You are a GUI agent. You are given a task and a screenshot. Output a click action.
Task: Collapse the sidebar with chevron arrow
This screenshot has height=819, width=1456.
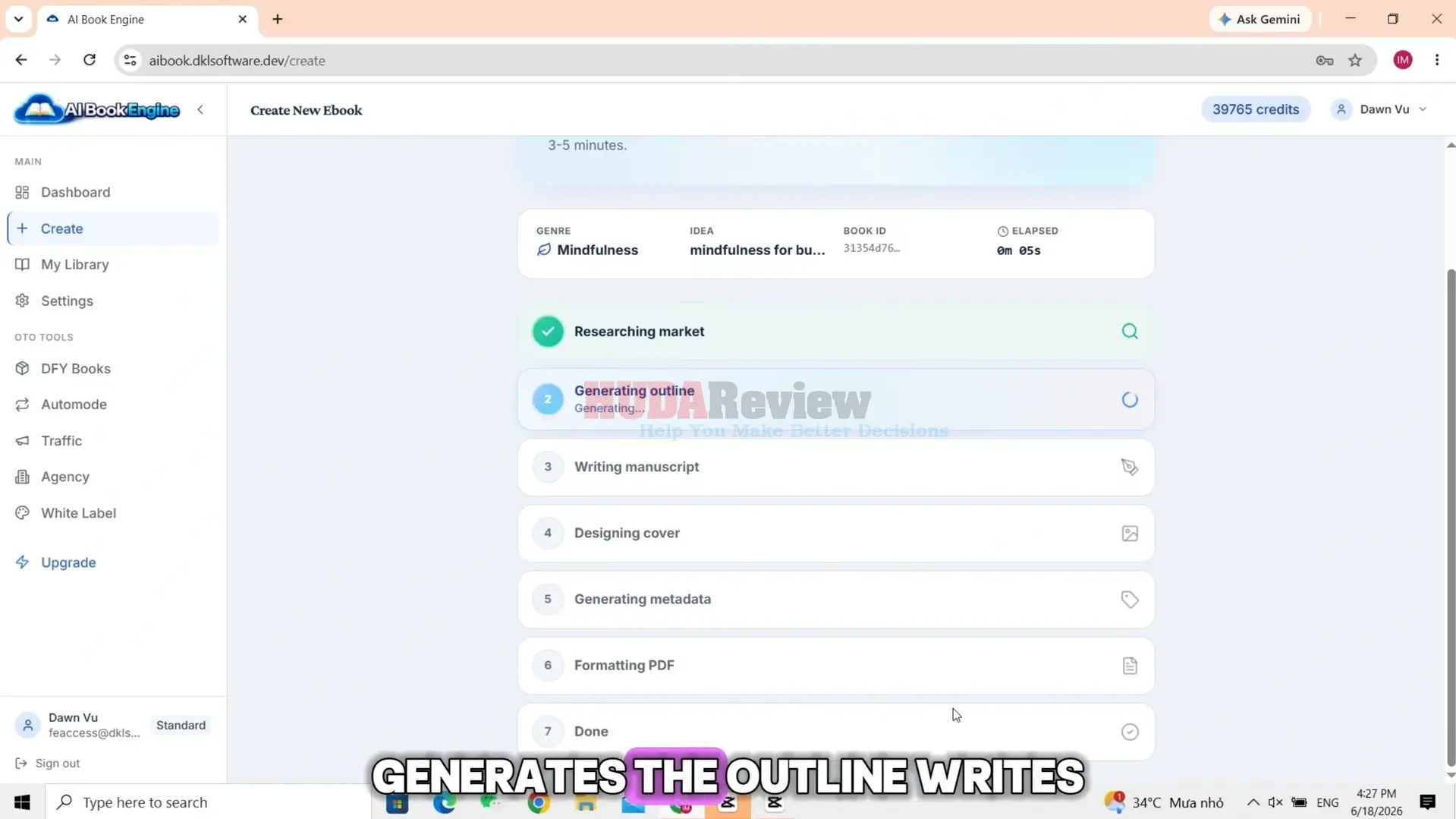click(200, 110)
